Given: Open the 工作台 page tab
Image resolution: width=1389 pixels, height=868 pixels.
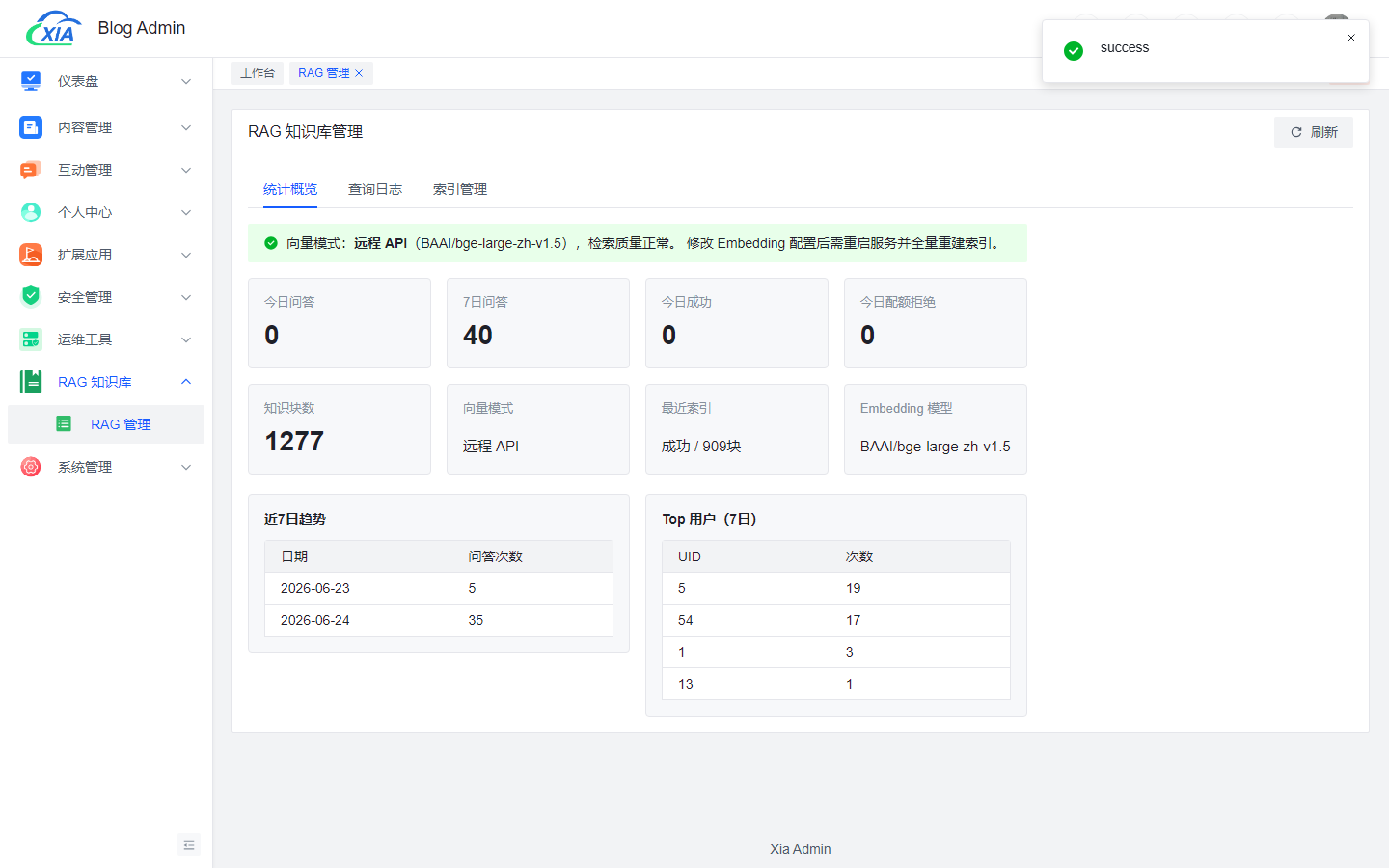Looking at the screenshot, I should (x=258, y=73).
